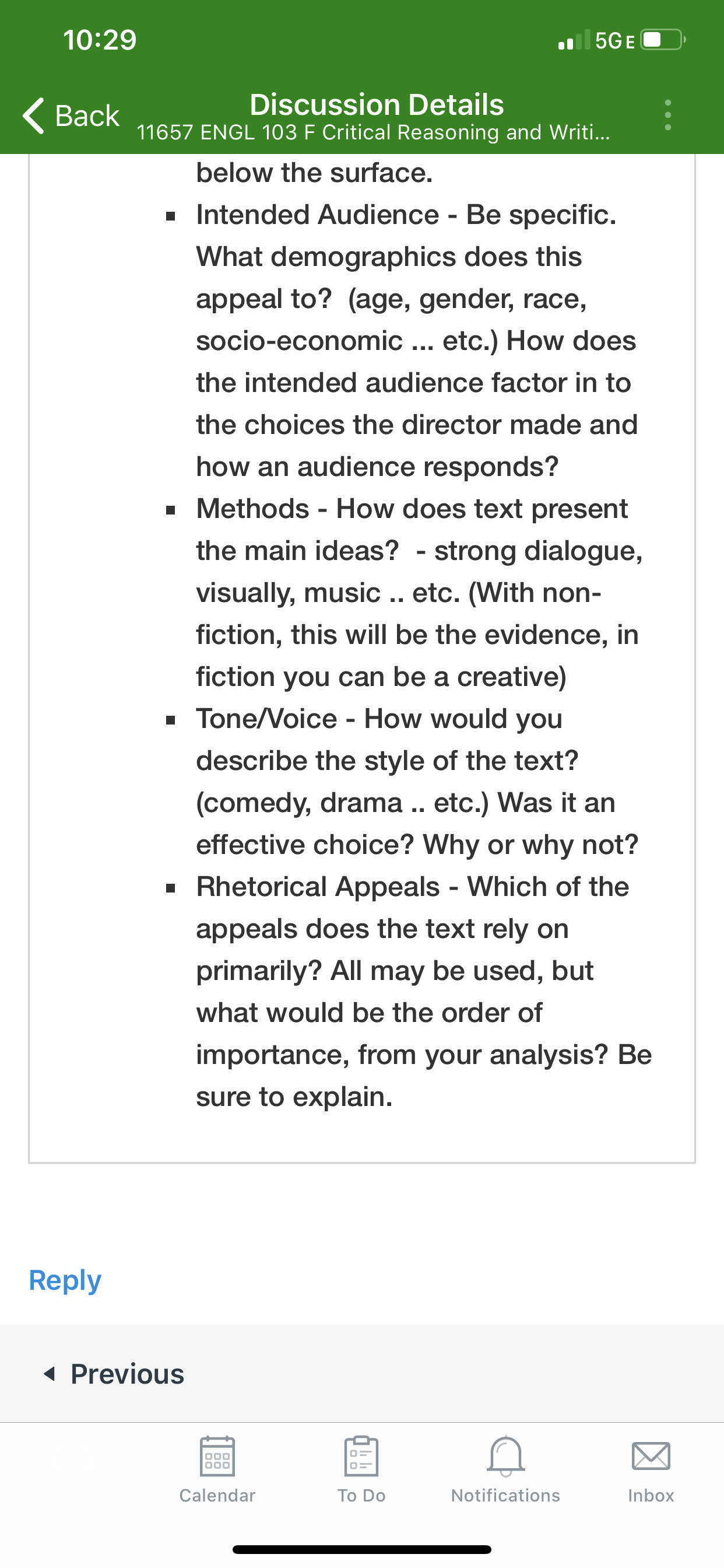724x1568 pixels.
Task: Select the Calendar tab label
Action: point(217,1496)
